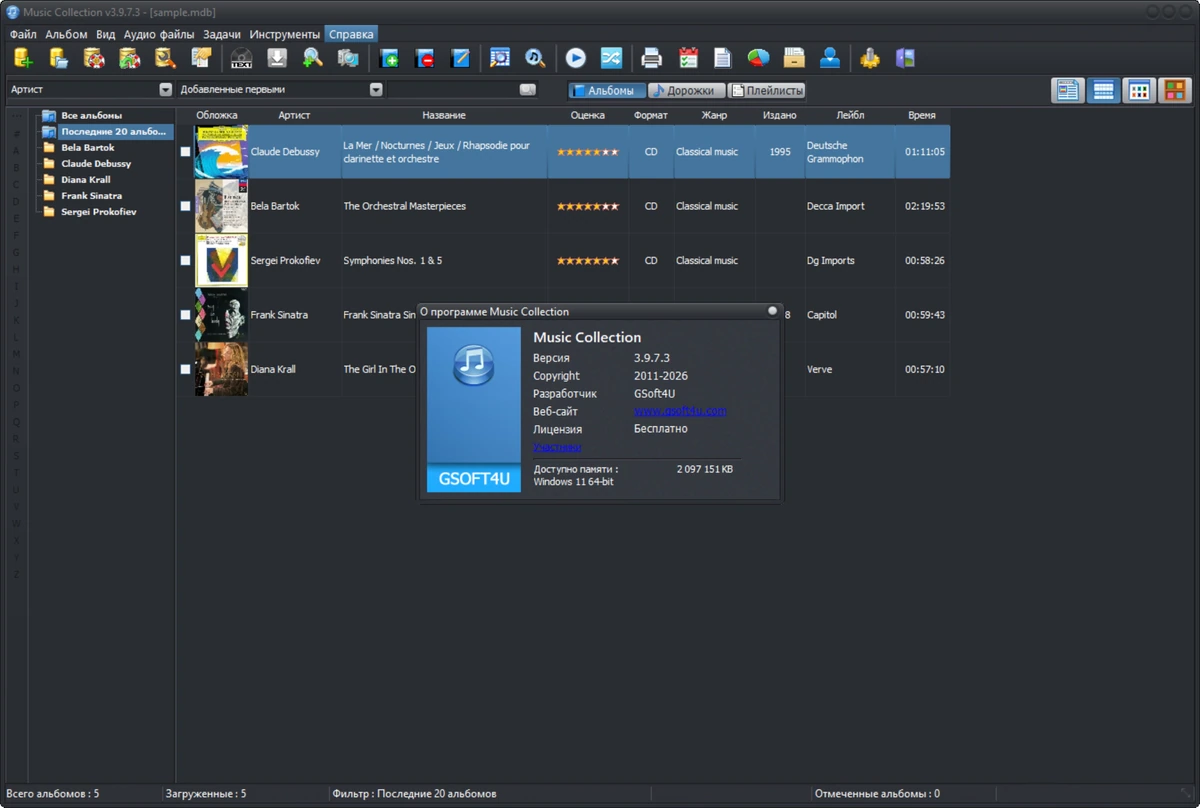Open the Добавленные первыми sort dropdown

pyautogui.click(x=376, y=90)
